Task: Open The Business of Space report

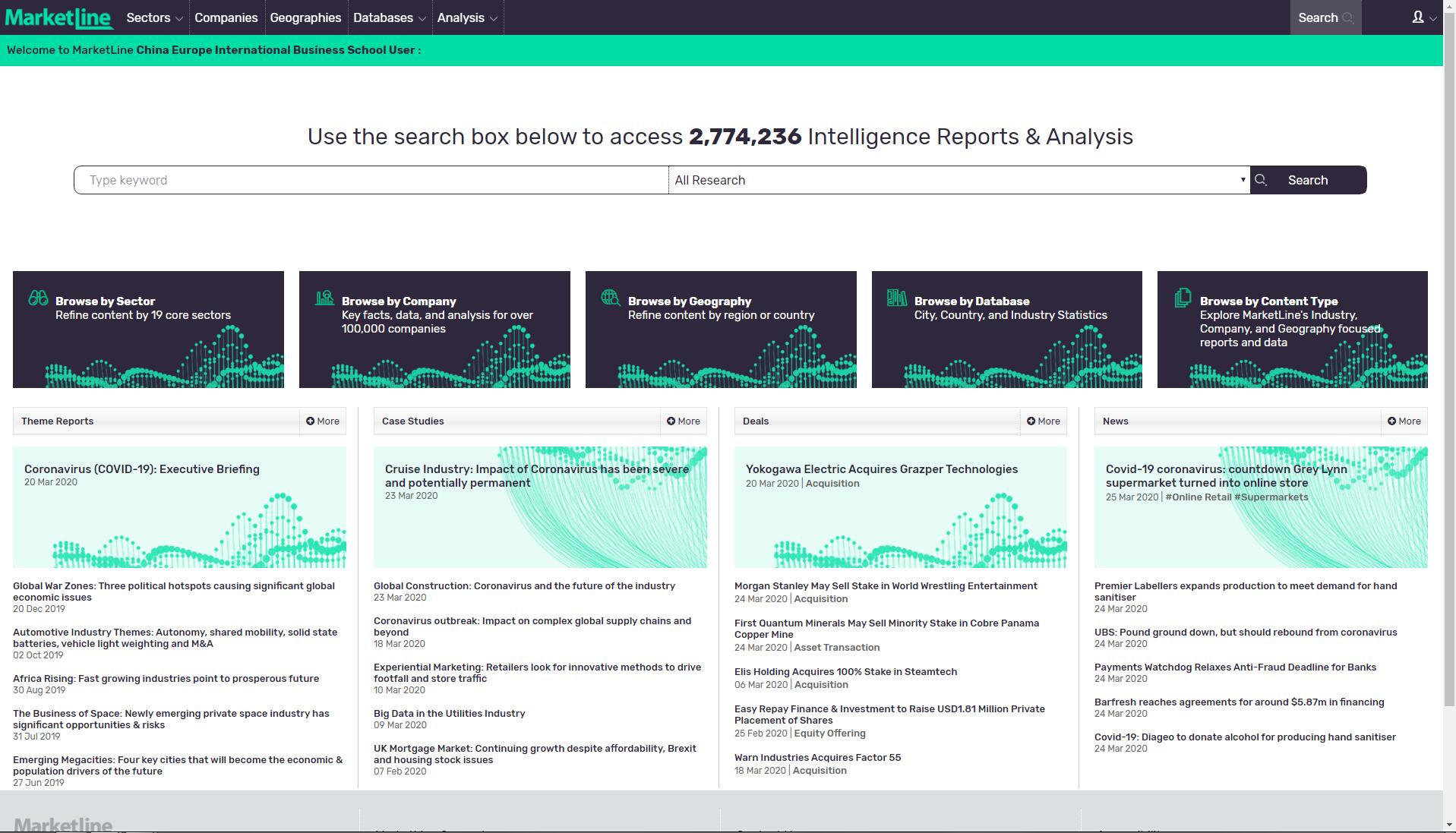Action: coord(172,719)
